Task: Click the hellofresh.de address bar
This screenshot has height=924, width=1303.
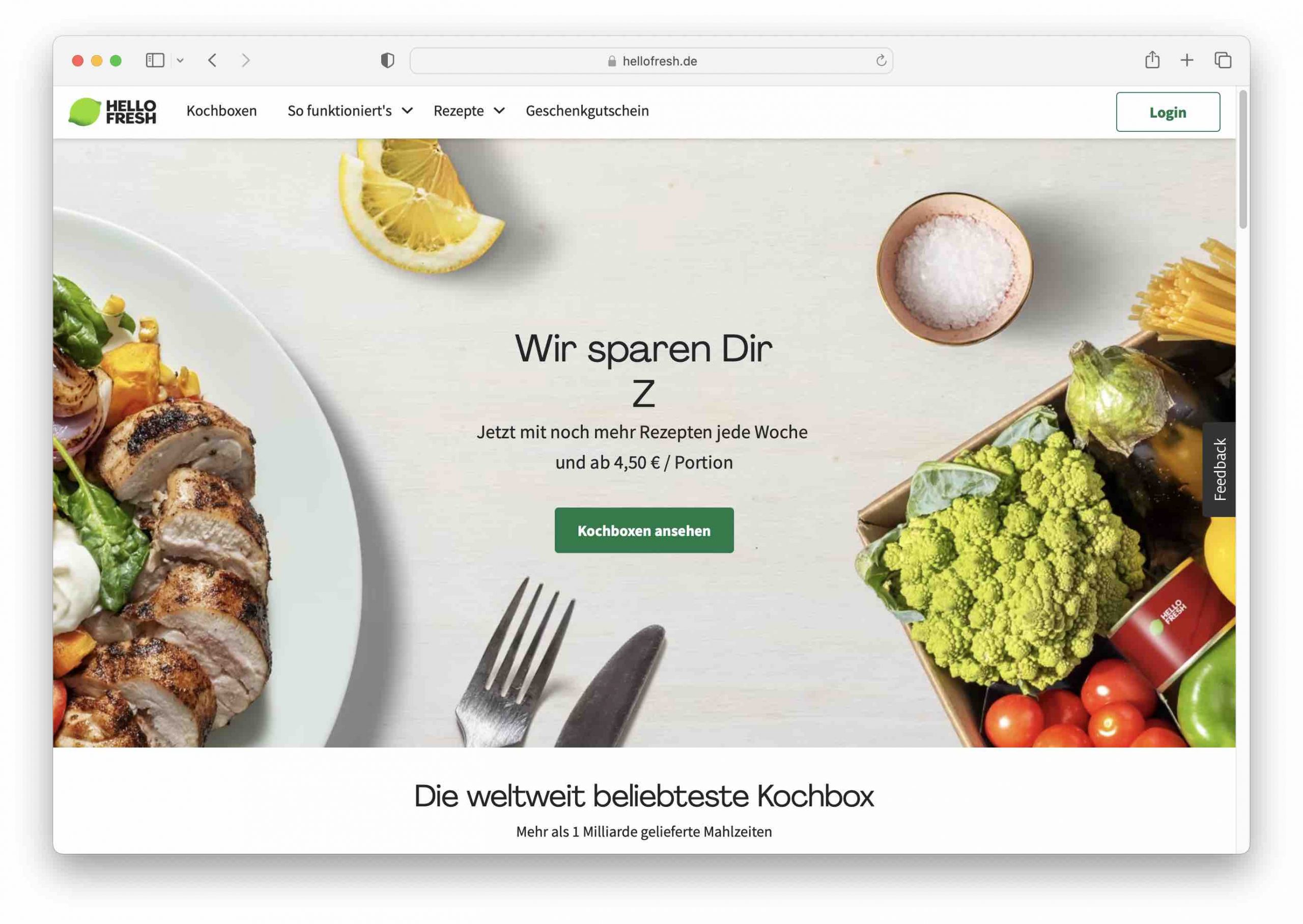Action: (651, 60)
